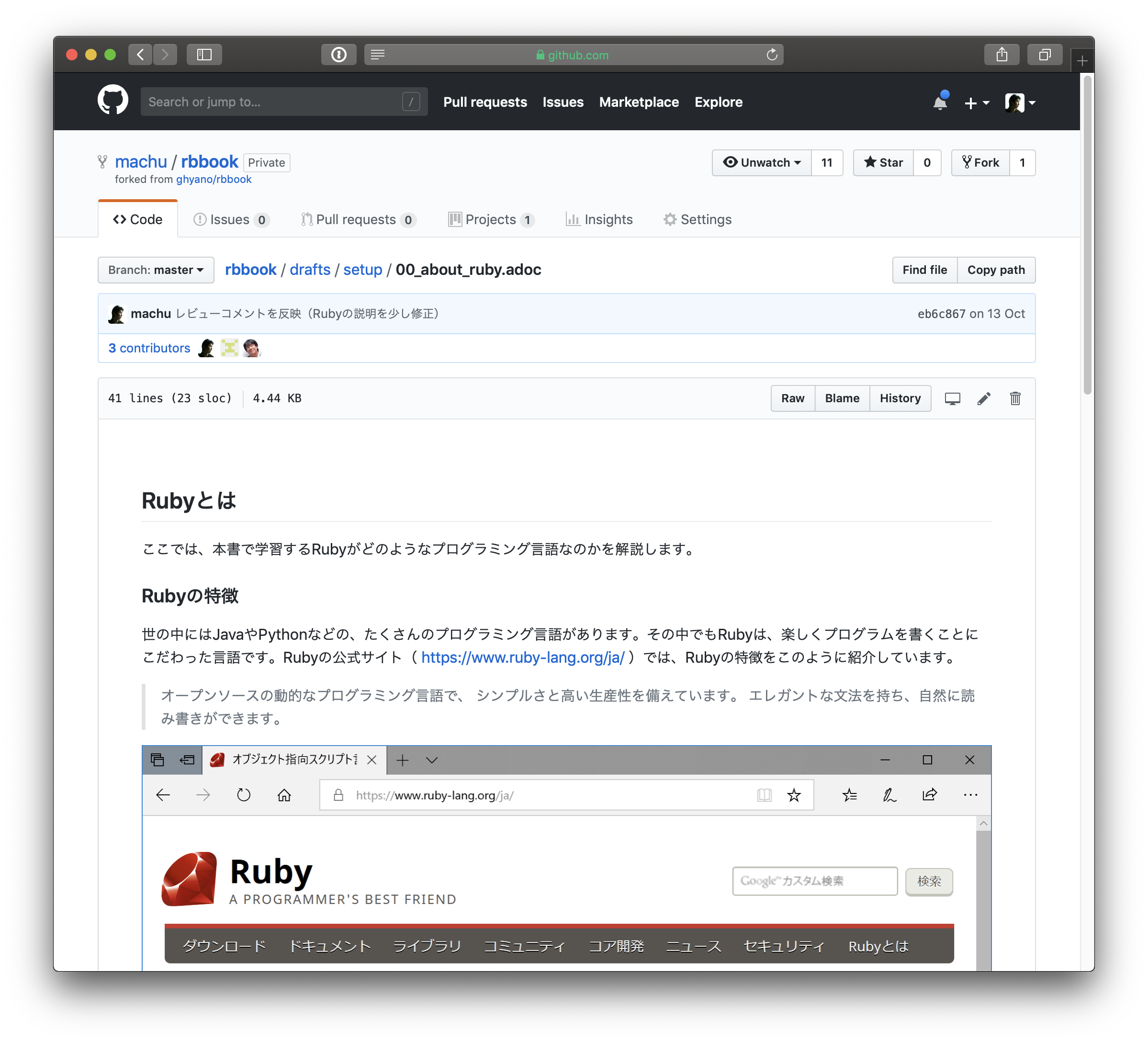The width and height of the screenshot is (1148, 1042).
Task: Star the repository
Action: [883, 163]
